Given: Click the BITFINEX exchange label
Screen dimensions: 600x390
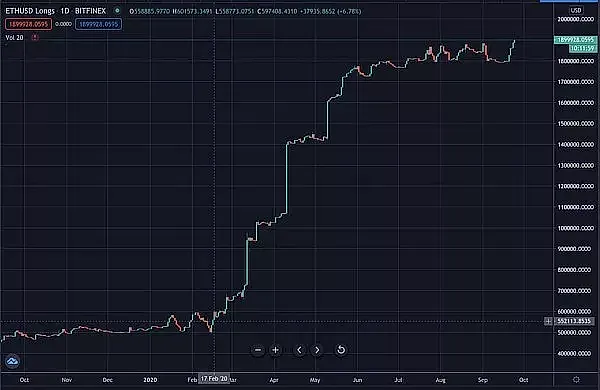Looking at the screenshot, I should click(x=90, y=11).
